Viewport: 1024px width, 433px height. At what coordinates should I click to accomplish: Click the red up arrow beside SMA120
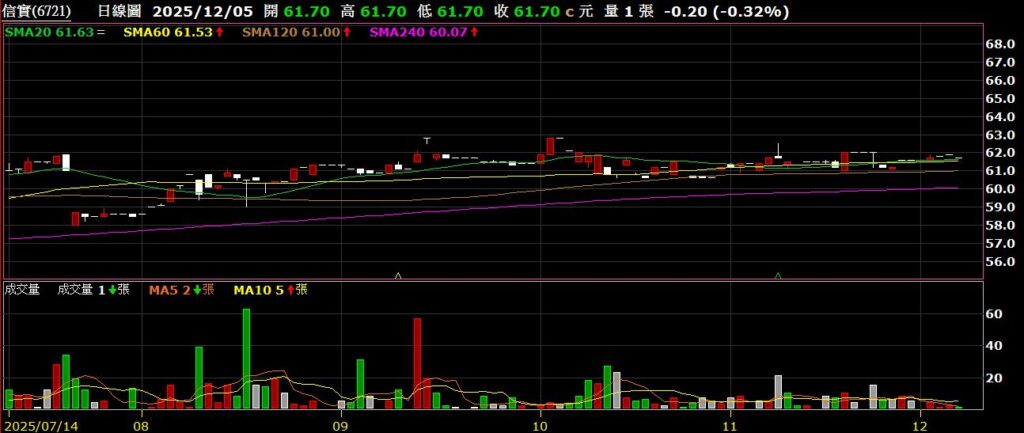[346, 33]
